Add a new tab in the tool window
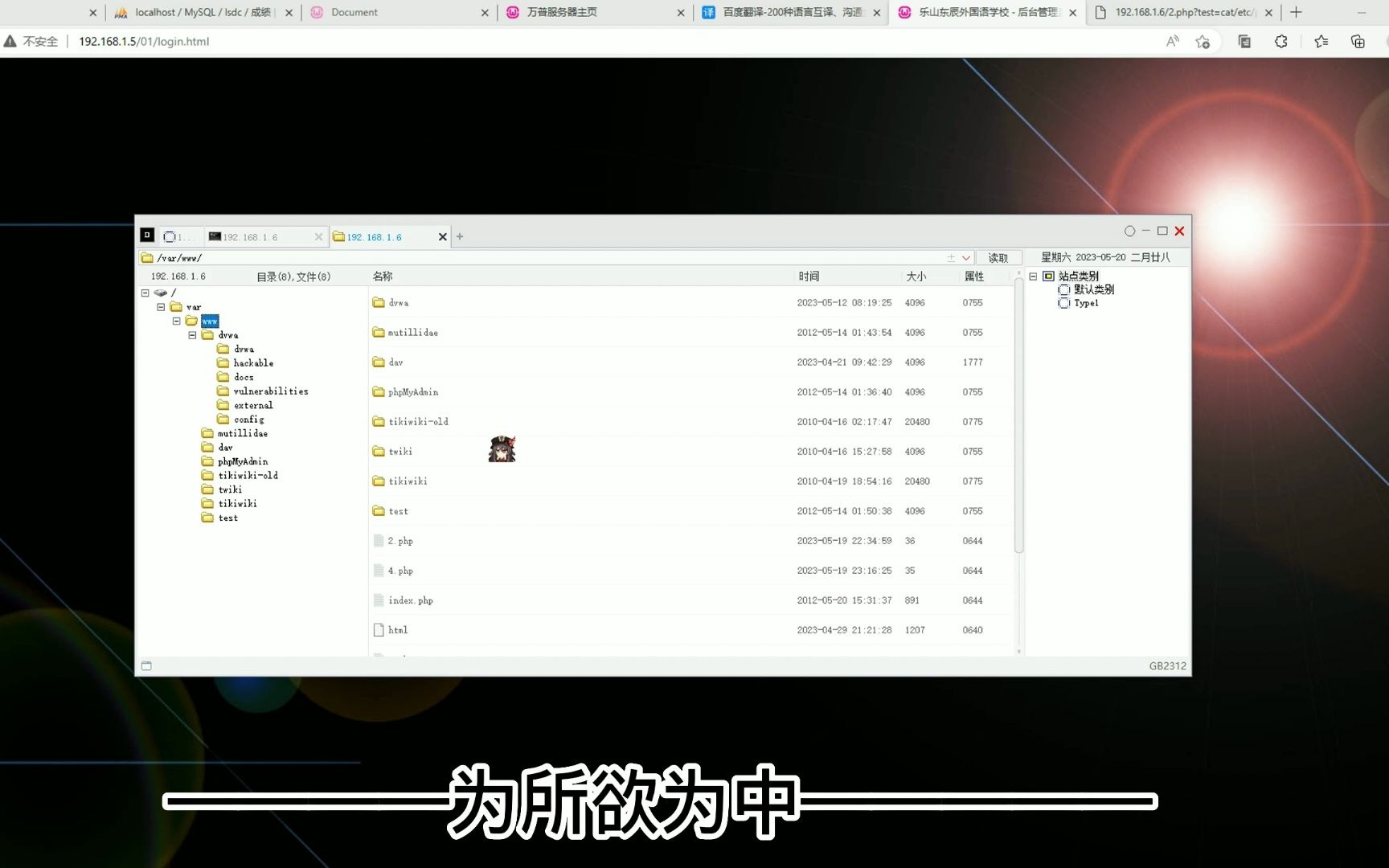 pos(460,236)
